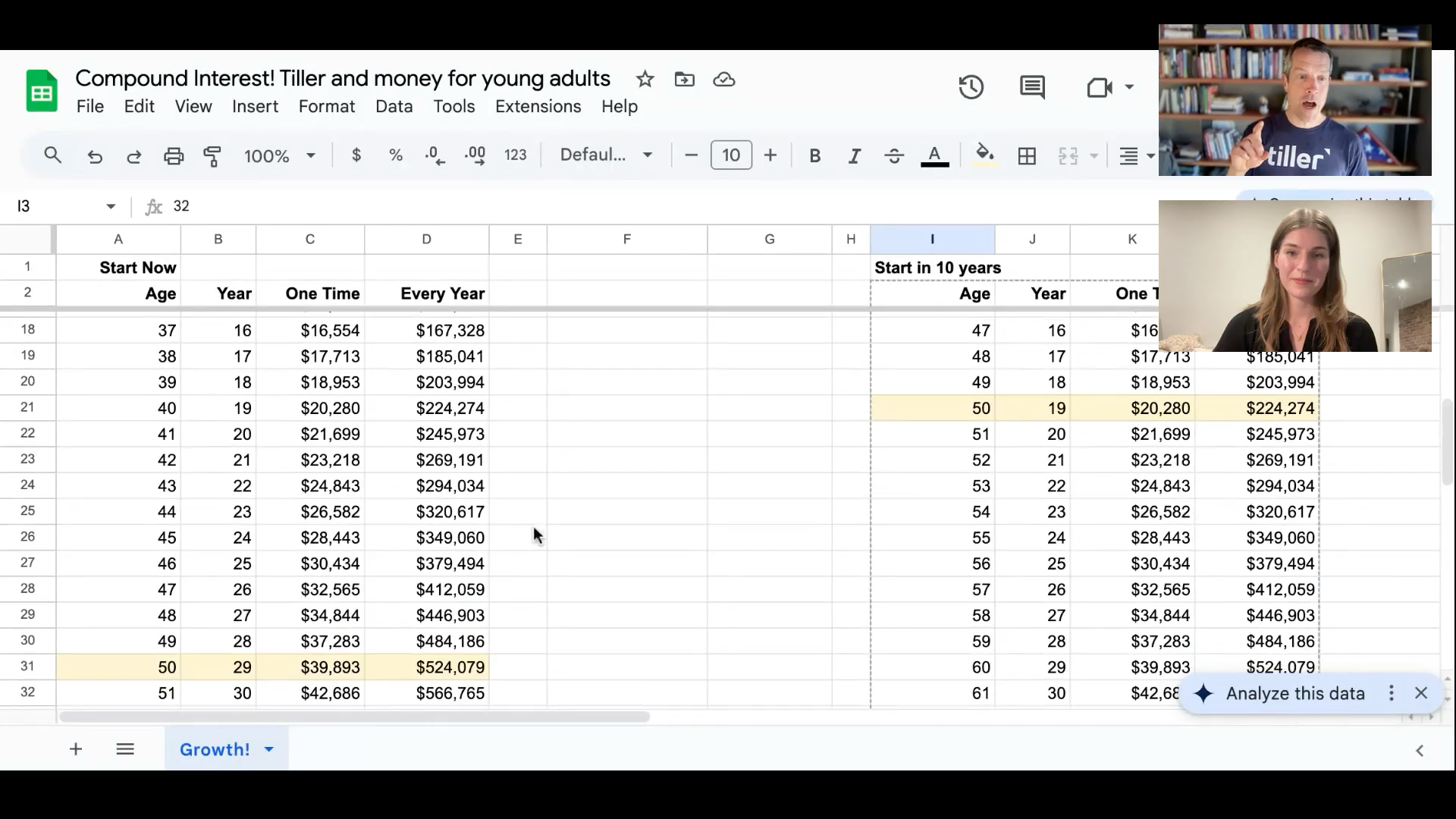The image size is (1456, 819).
Task: Open horizontal align dropdown
Action: pyautogui.click(x=1136, y=156)
